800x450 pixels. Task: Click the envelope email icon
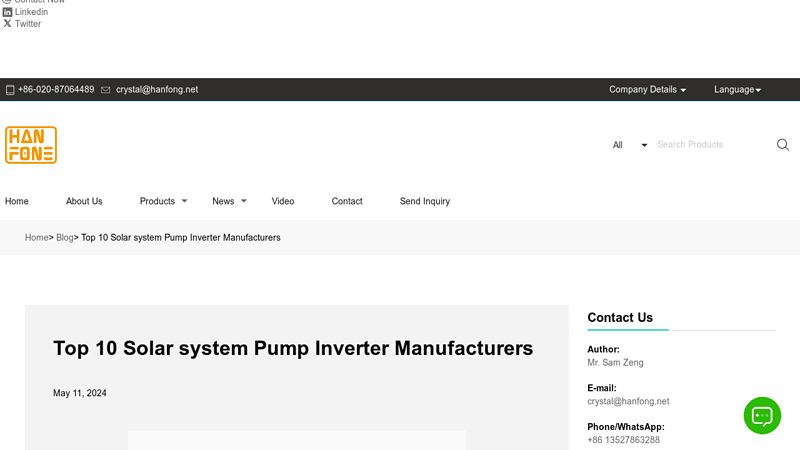coord(106,90)
